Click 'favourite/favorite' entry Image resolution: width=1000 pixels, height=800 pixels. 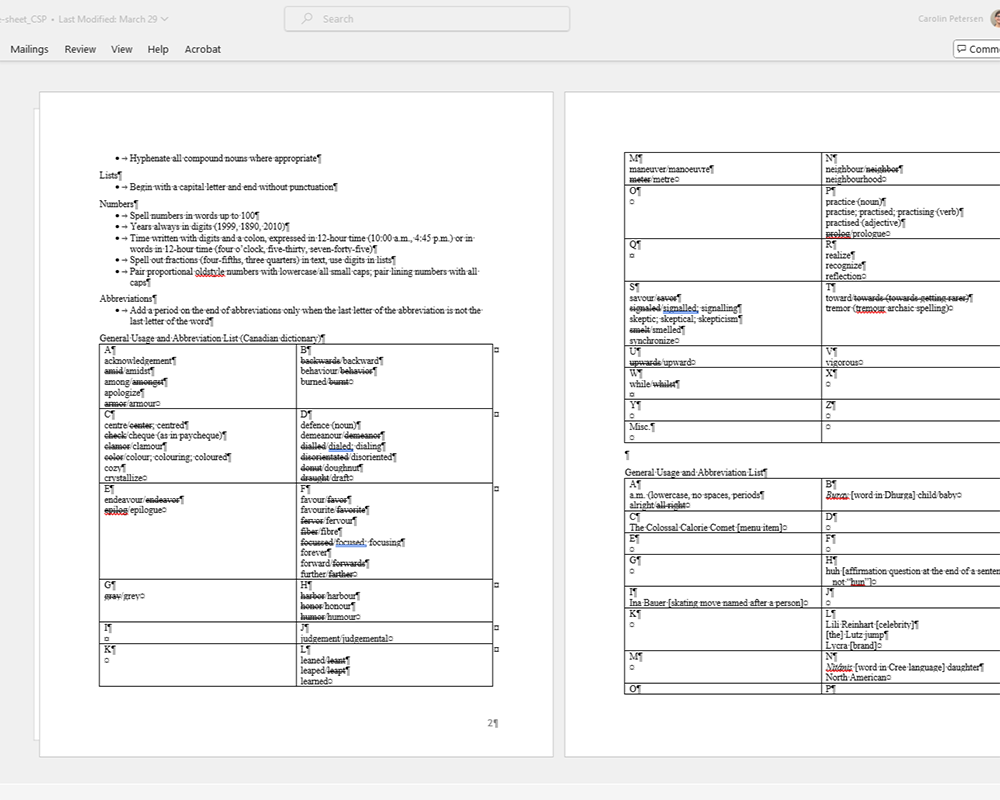click(333, 510)
